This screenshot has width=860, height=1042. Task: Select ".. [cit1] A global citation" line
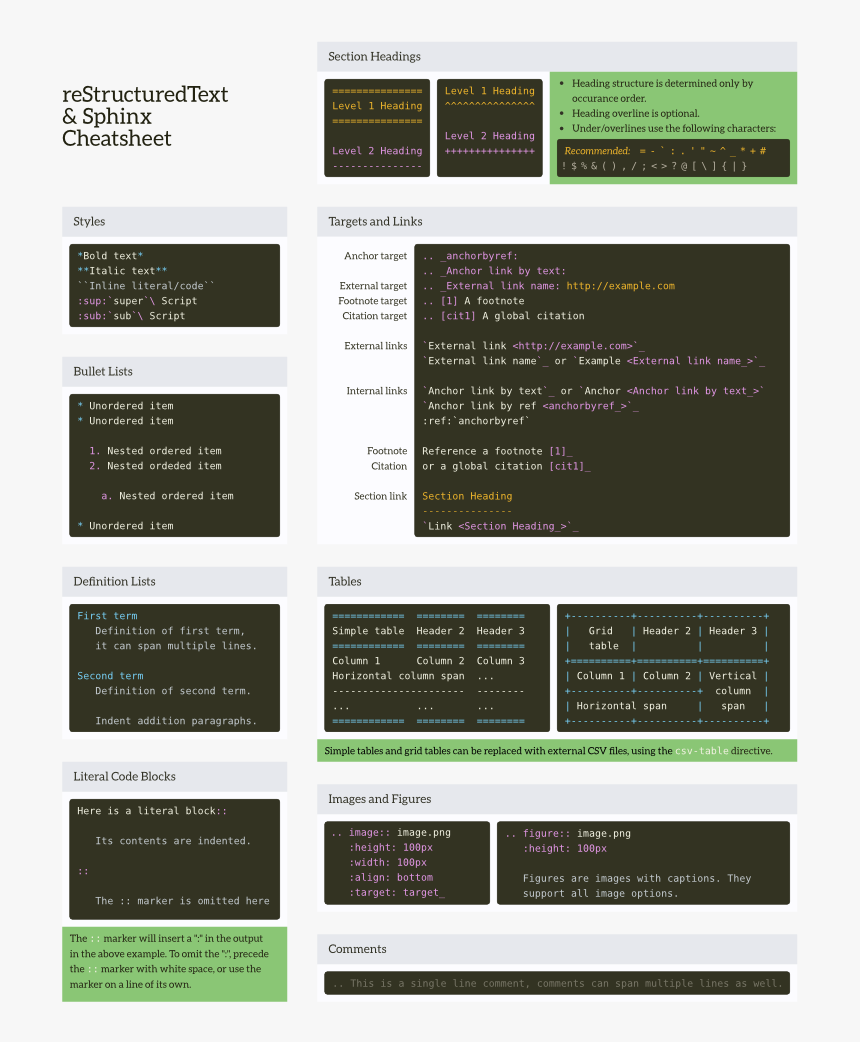click(x=503, y=316)
